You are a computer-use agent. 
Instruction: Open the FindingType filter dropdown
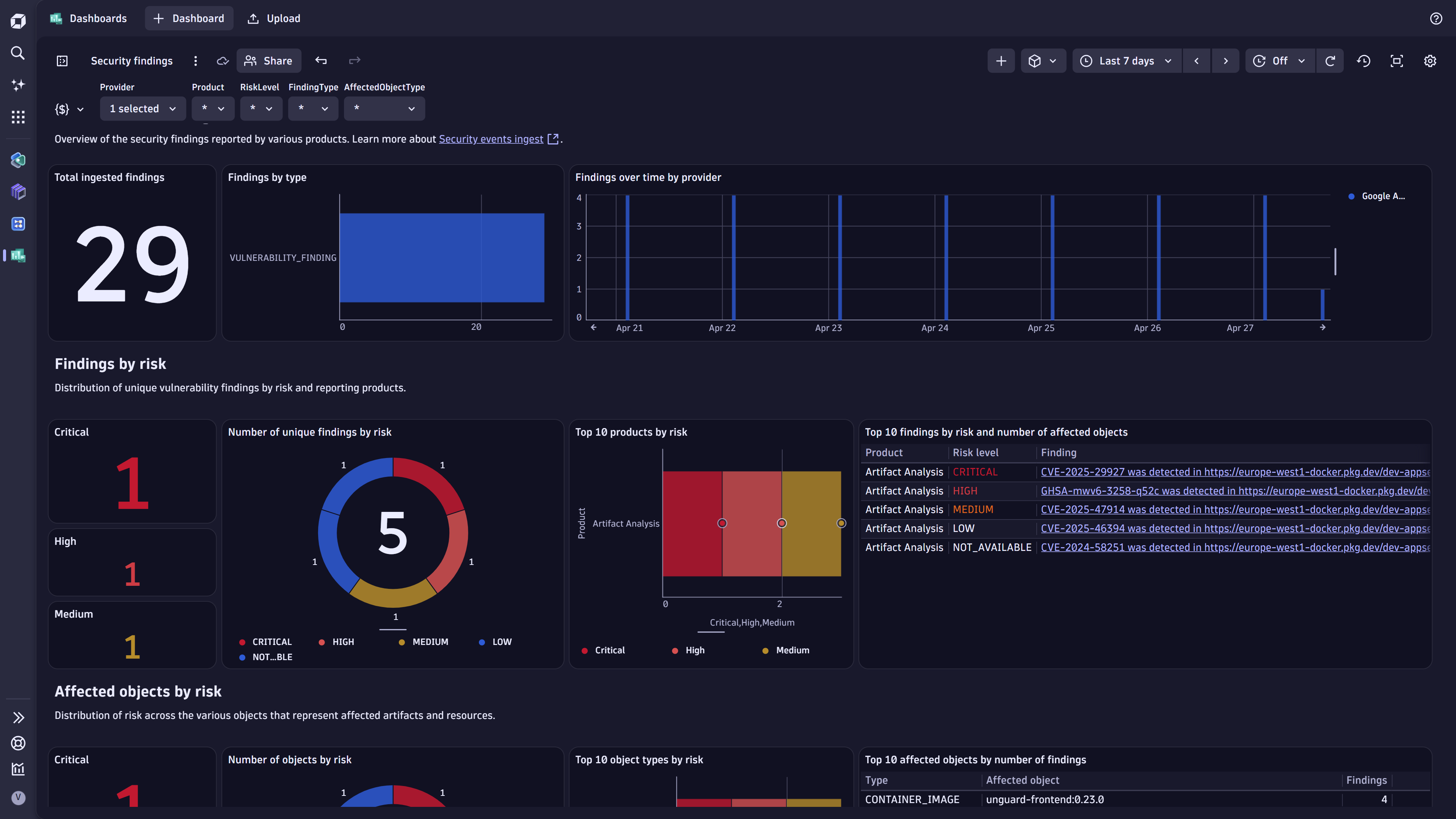[x=313, y=108]
